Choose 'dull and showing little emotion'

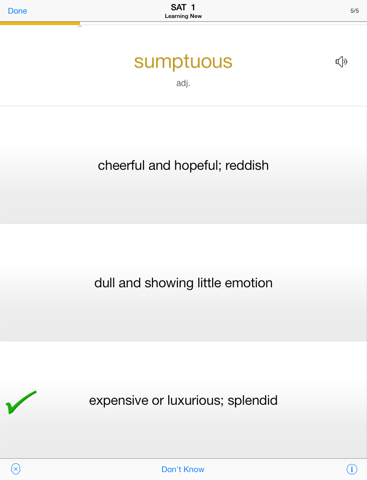183,283
